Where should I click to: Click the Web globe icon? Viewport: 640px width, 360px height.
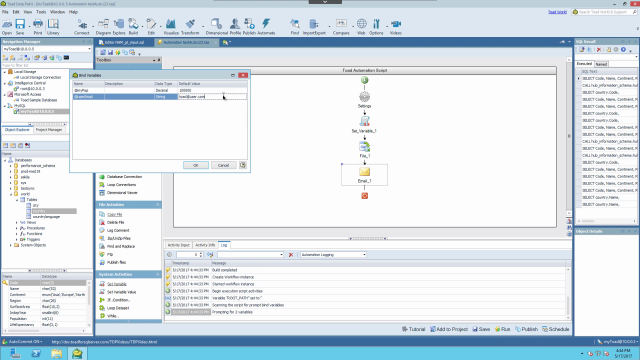361,27
